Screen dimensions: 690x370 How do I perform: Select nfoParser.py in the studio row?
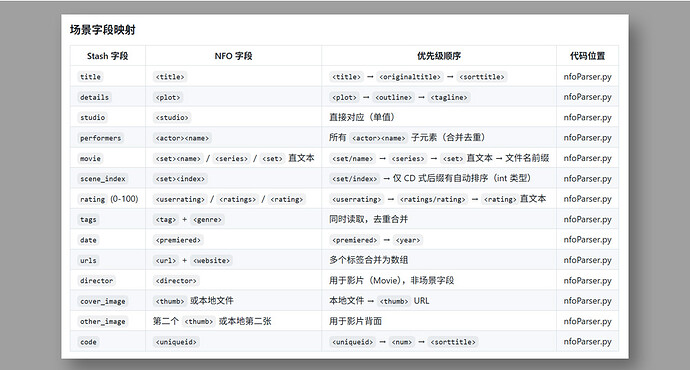tap(587, 117)
